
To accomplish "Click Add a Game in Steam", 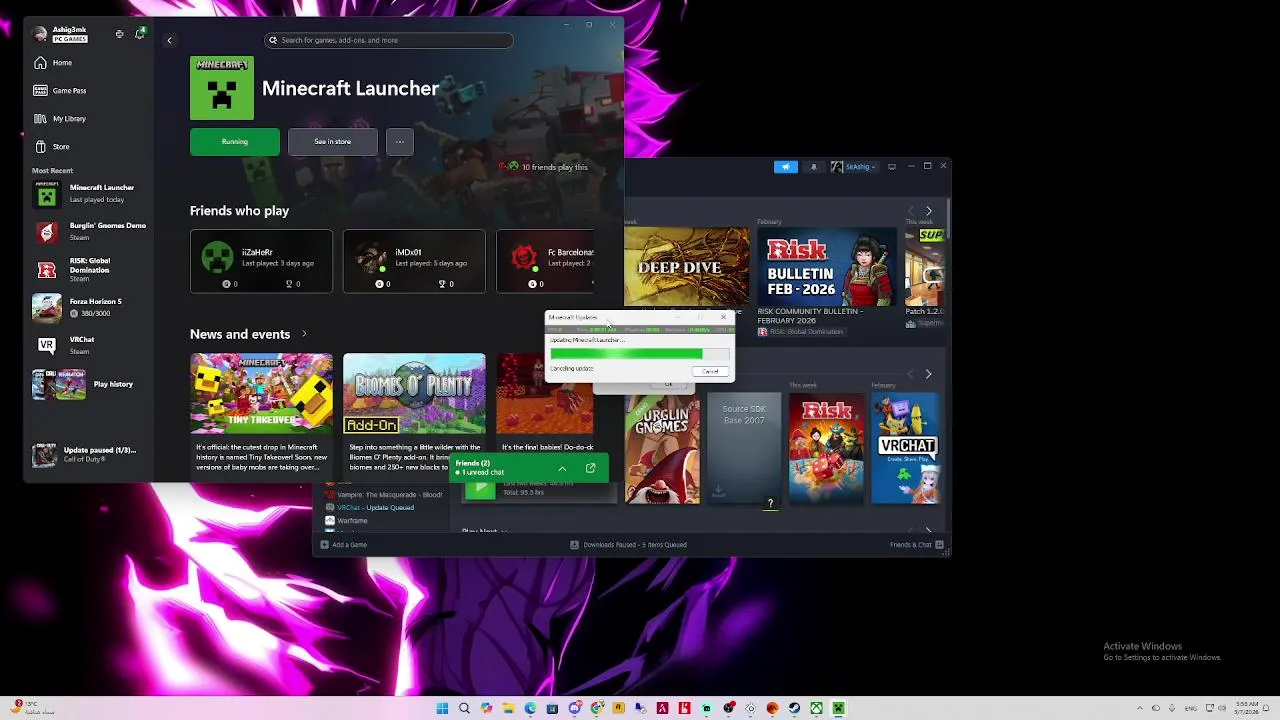I will 343,545.
